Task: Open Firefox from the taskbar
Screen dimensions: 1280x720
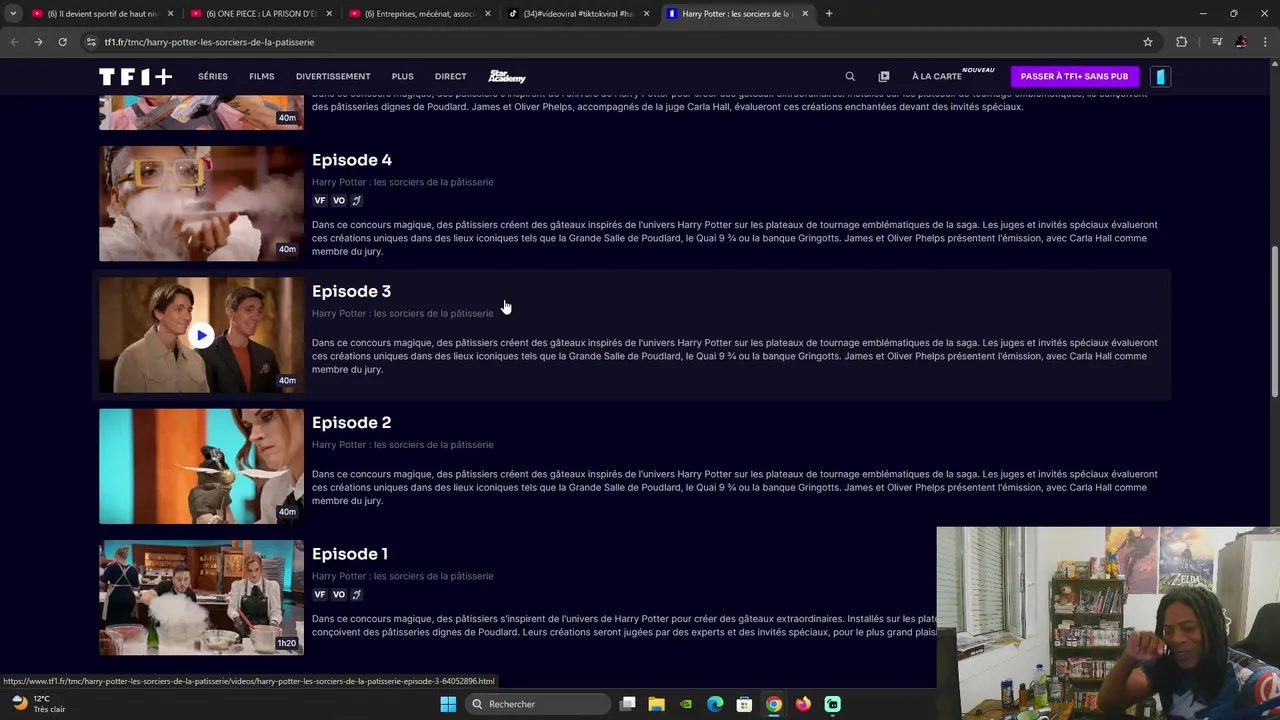Action: click(x=803, y=704)
